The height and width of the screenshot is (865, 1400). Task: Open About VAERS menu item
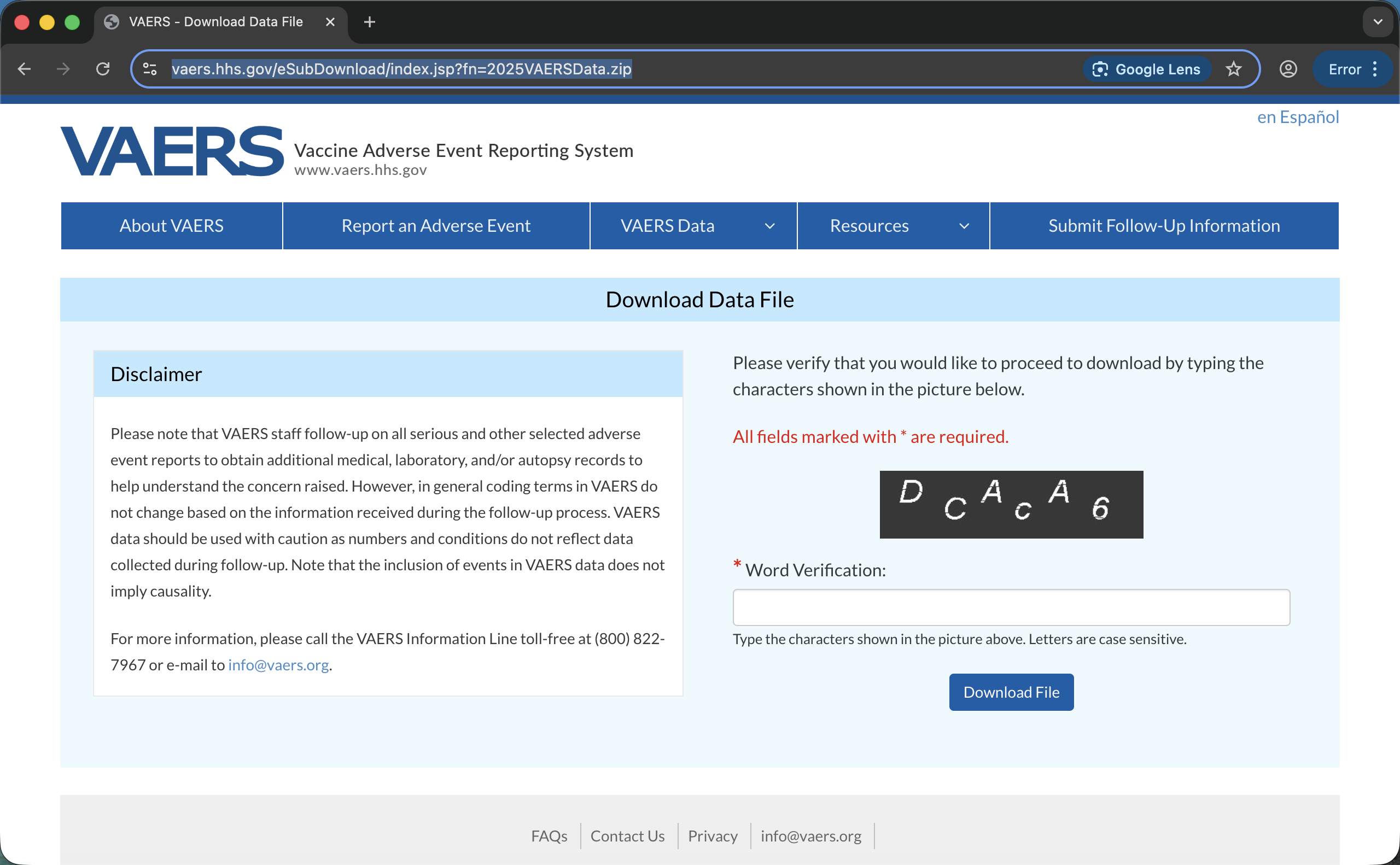(x=171, y=226)
